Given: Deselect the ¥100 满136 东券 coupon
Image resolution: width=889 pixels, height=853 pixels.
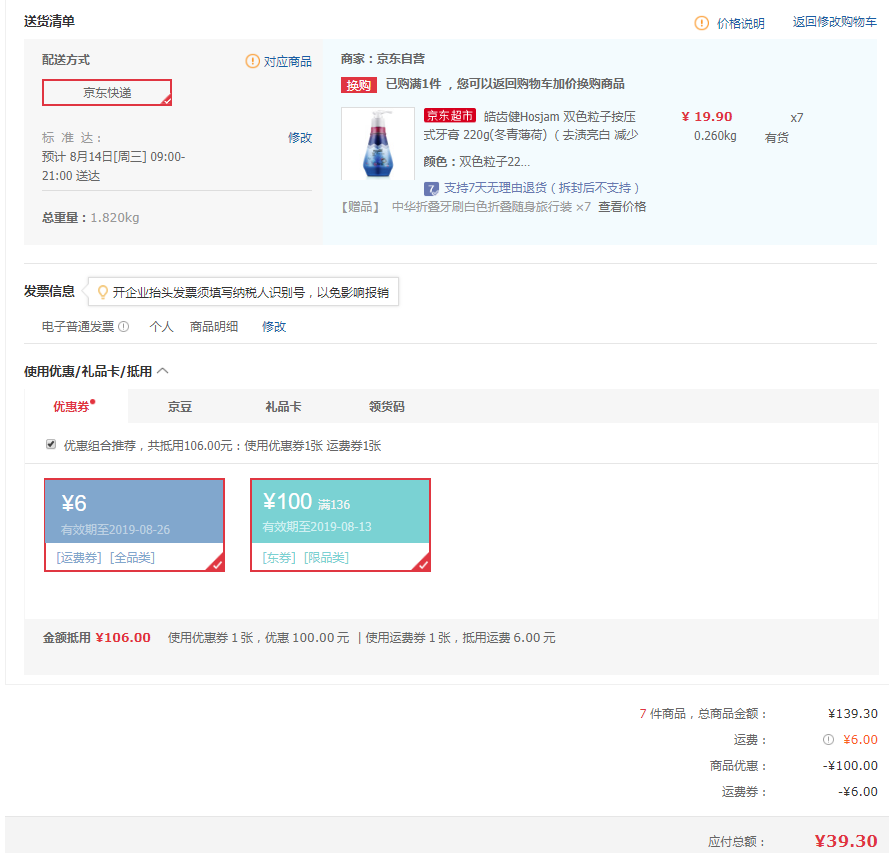Looking at the screenshot, I should click(340, 525).
